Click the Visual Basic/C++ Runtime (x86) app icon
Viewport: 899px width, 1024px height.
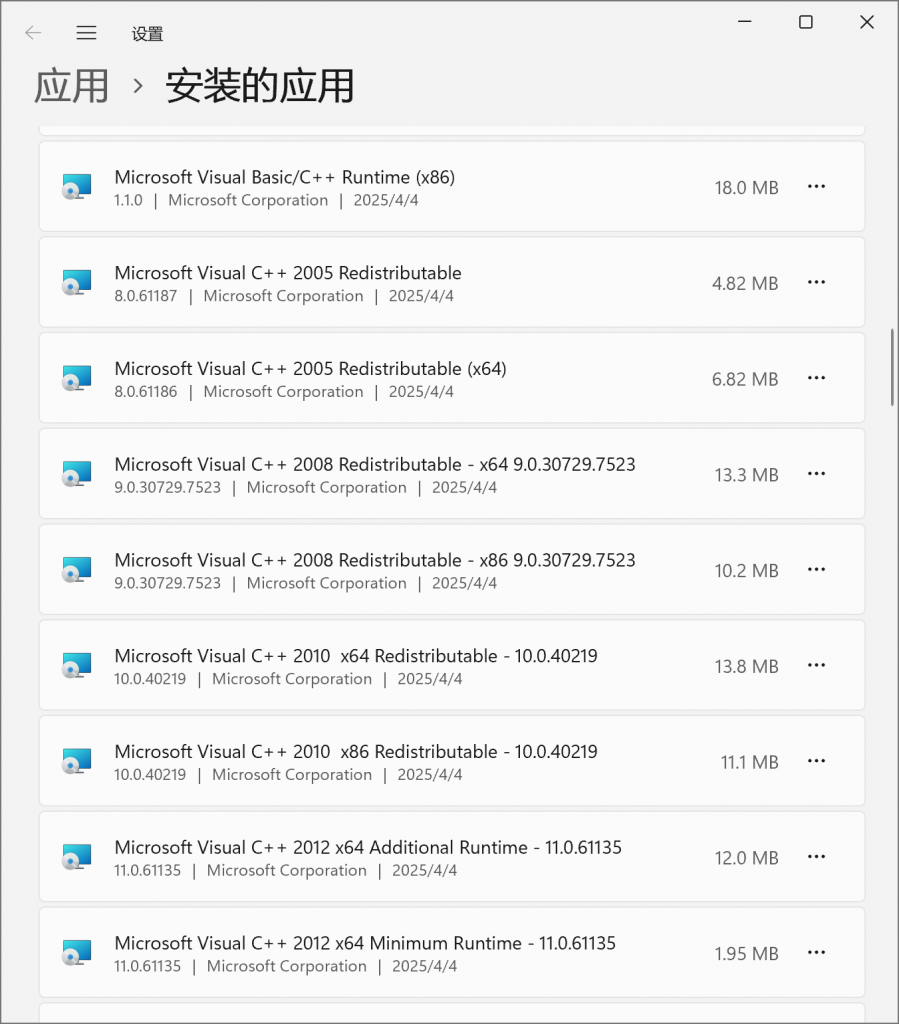(76, 187)
